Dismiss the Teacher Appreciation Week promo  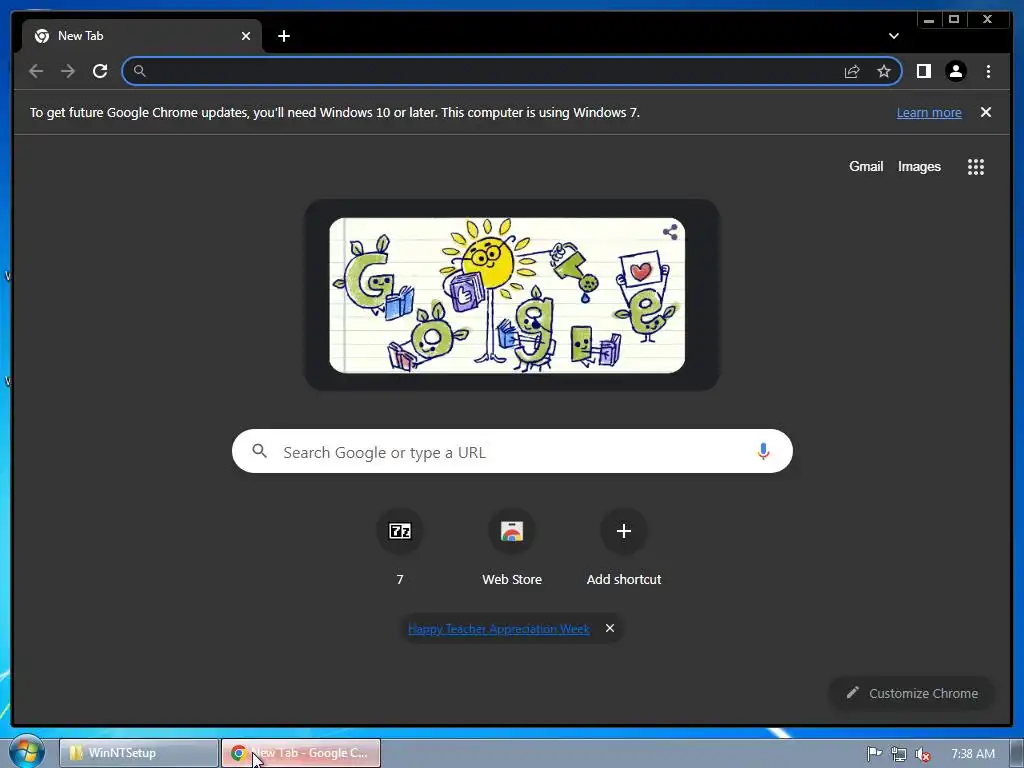tap(609, 628)
